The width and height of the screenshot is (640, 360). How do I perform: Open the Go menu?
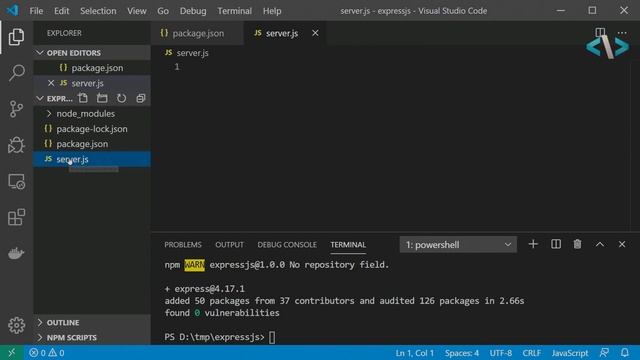click(x=163, y=11)
